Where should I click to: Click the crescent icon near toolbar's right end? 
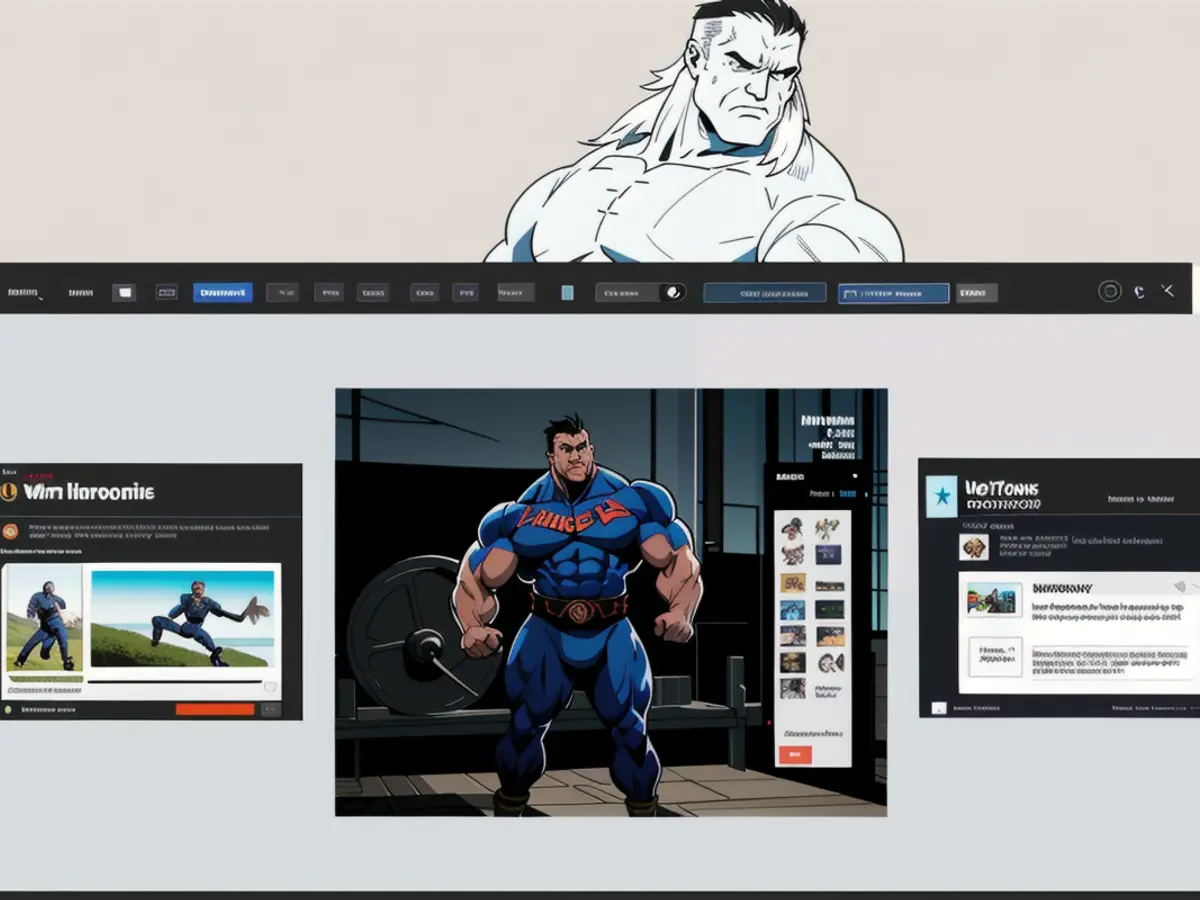[1139, 292]
